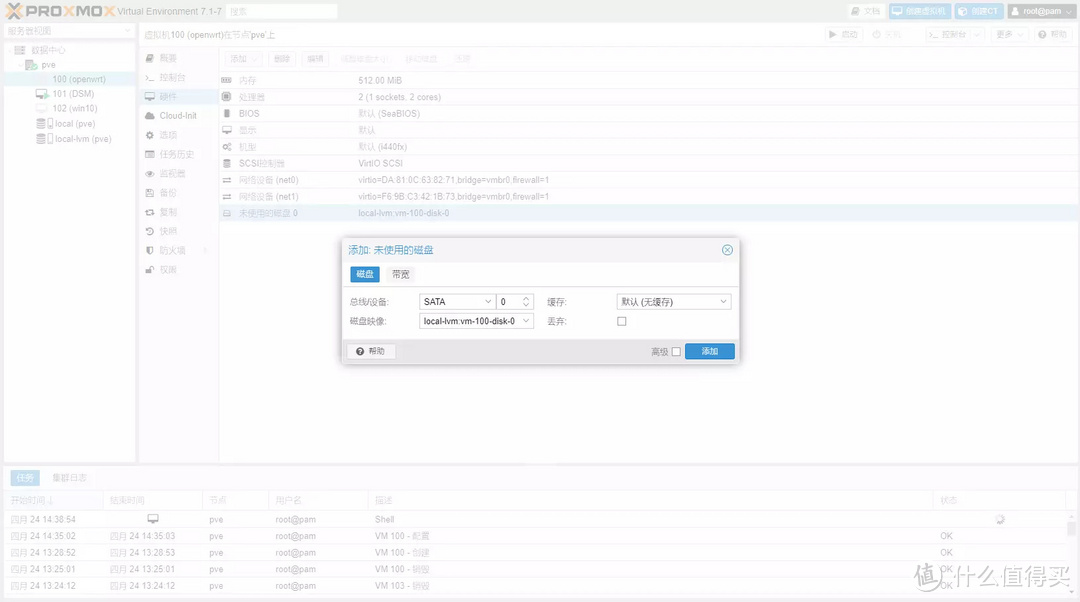Switch to the 任务 tasks tab
The width and height of the screenshot is (1080, 602).
[25, 477]
